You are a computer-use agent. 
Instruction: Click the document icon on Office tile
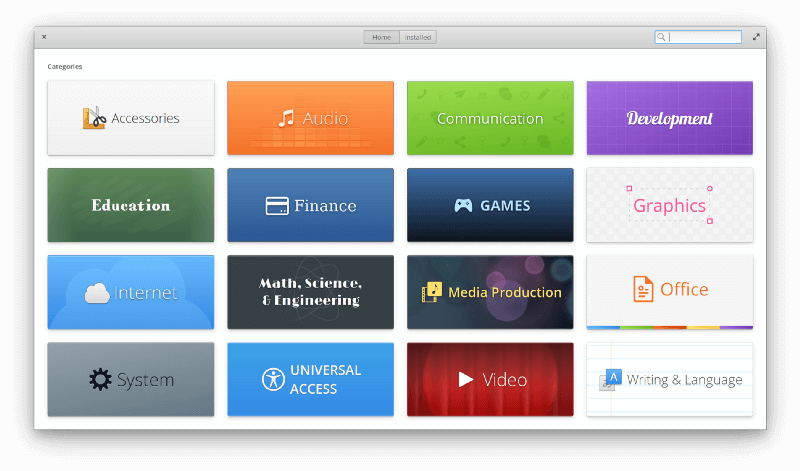(x=643, y=289)
